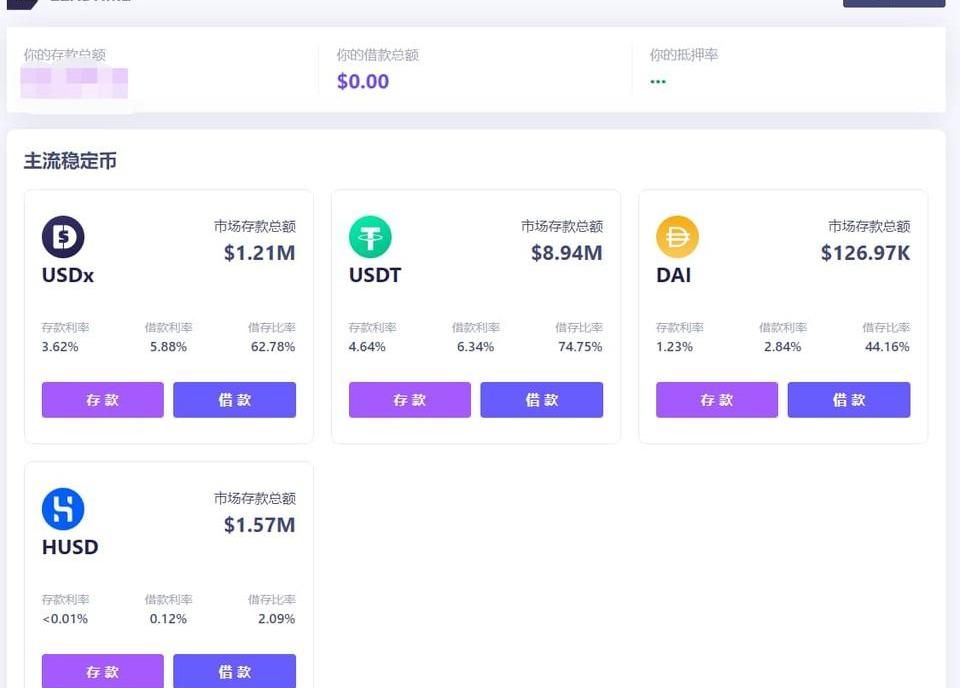The height and width of the screenshot is (688, 960).
Task: Click the $0.00 total borrow amount
Action: 363,81
